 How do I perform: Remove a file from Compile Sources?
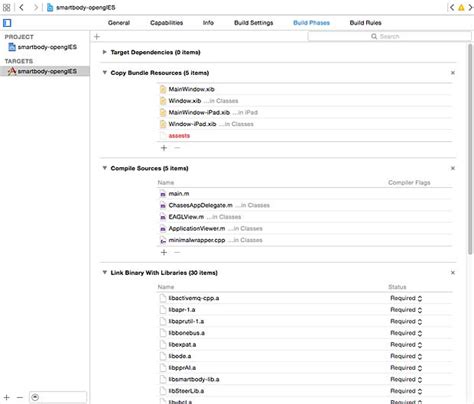click(x=177, y=252)
